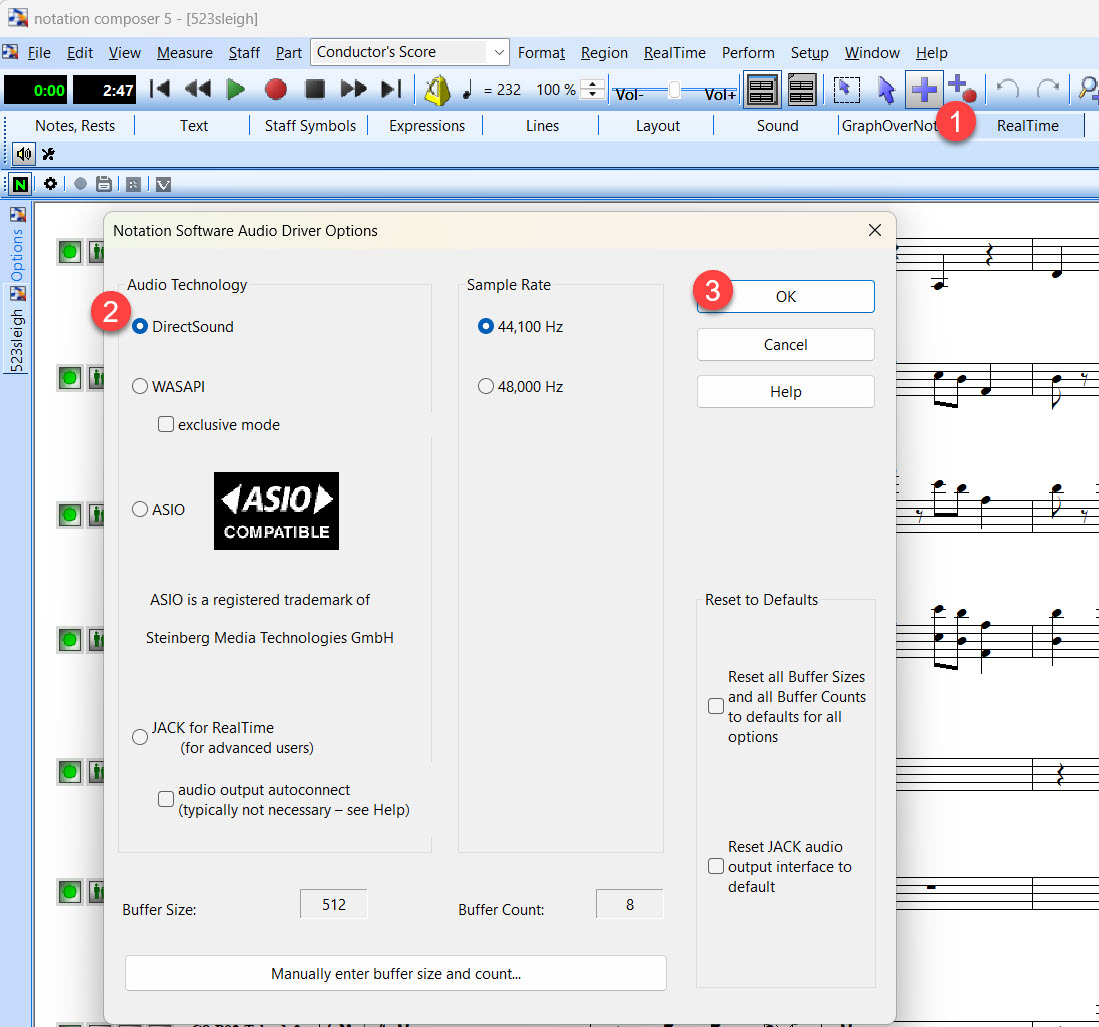
Task: Jump to the beginning of the song
Action: pyautogui.click(x=159, y=90)
